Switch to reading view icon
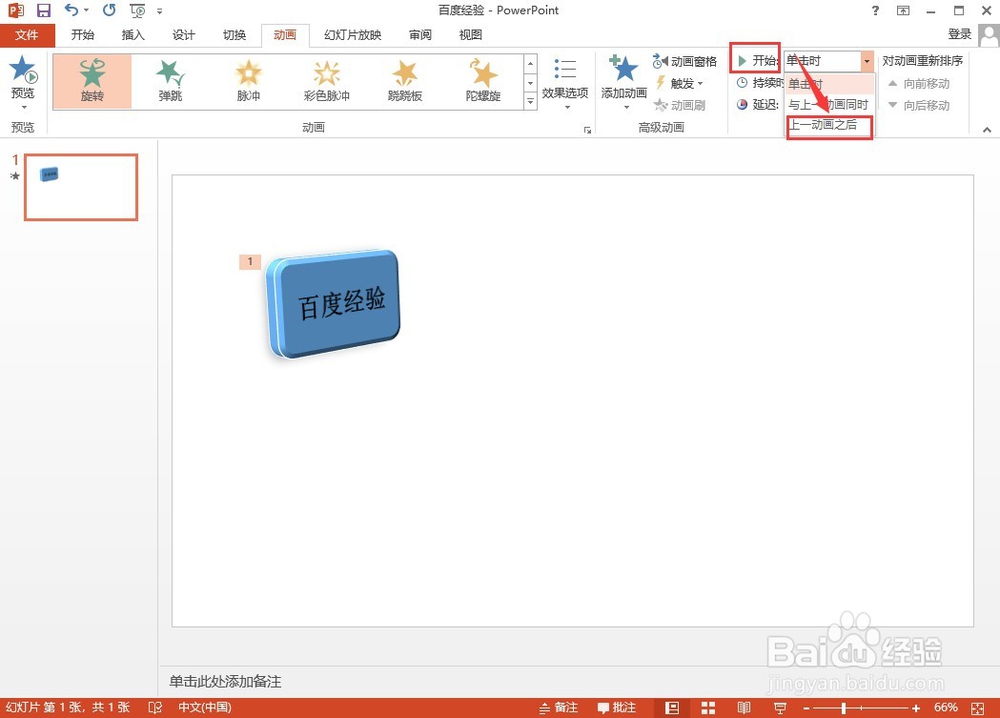Image resolution: width=1000 pixels, height=718 pixels. pyautogui.click(x=744, y=708)
